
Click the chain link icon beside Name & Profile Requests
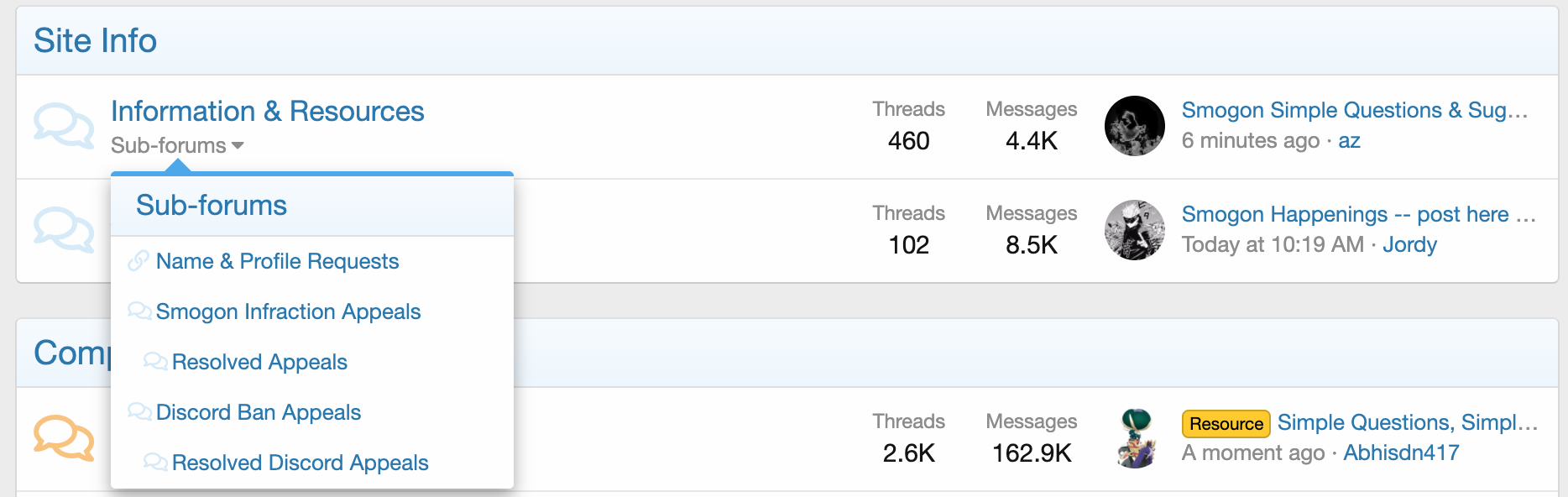pos(139,261)
